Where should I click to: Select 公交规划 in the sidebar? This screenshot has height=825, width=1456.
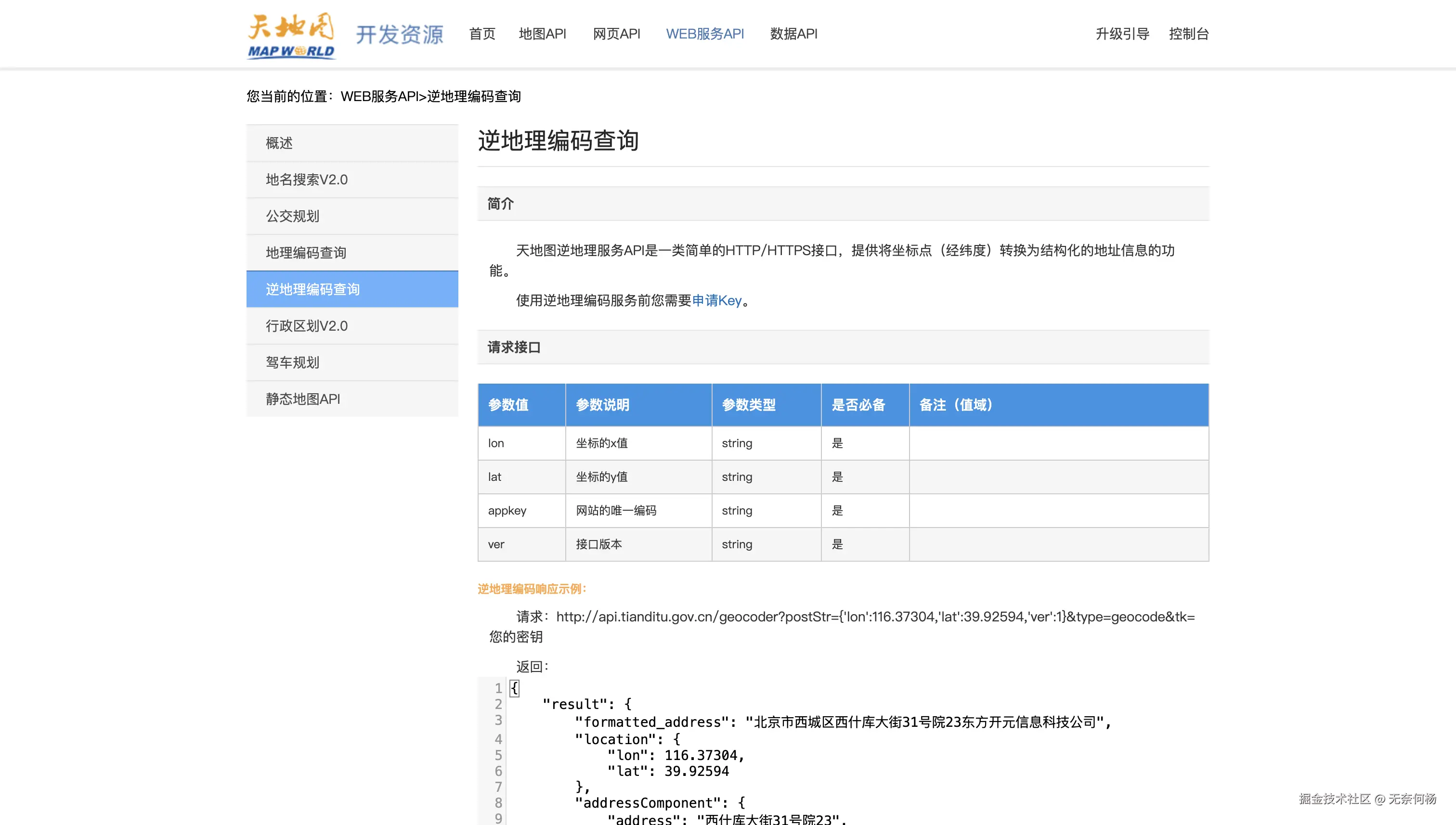[292, 216]
